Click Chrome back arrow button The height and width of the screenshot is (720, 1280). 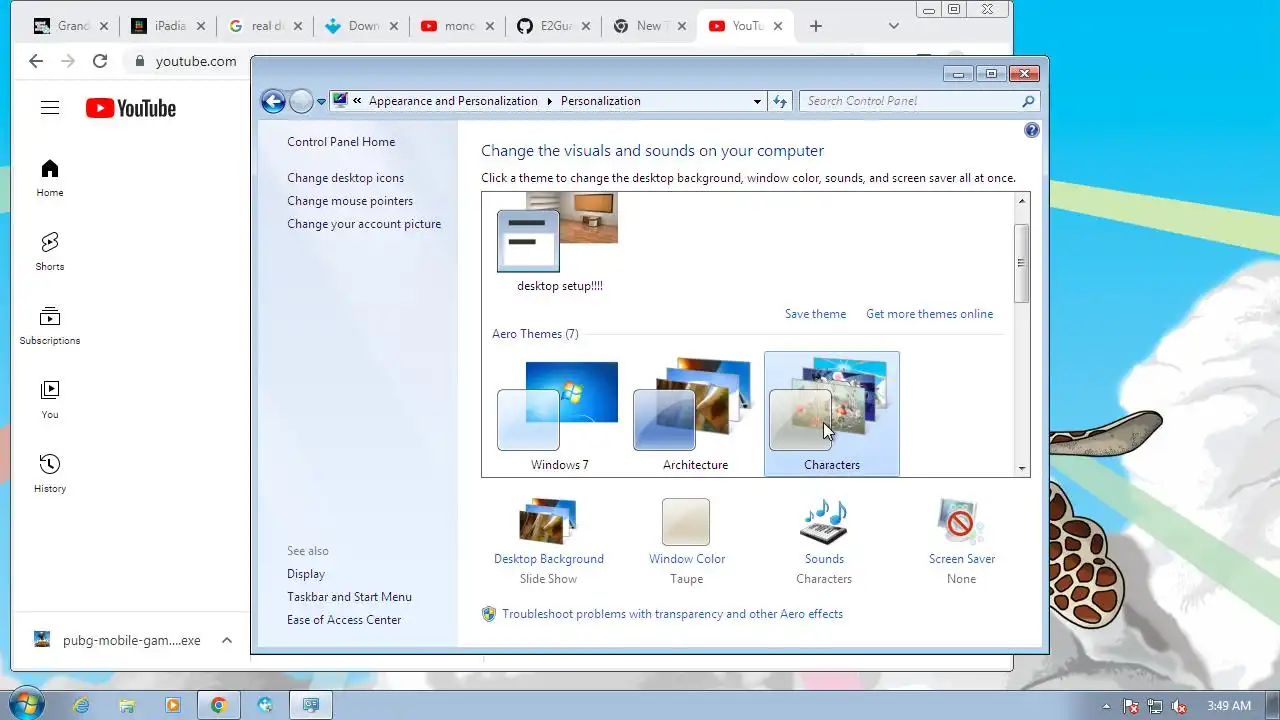click(x=36, y=61)
